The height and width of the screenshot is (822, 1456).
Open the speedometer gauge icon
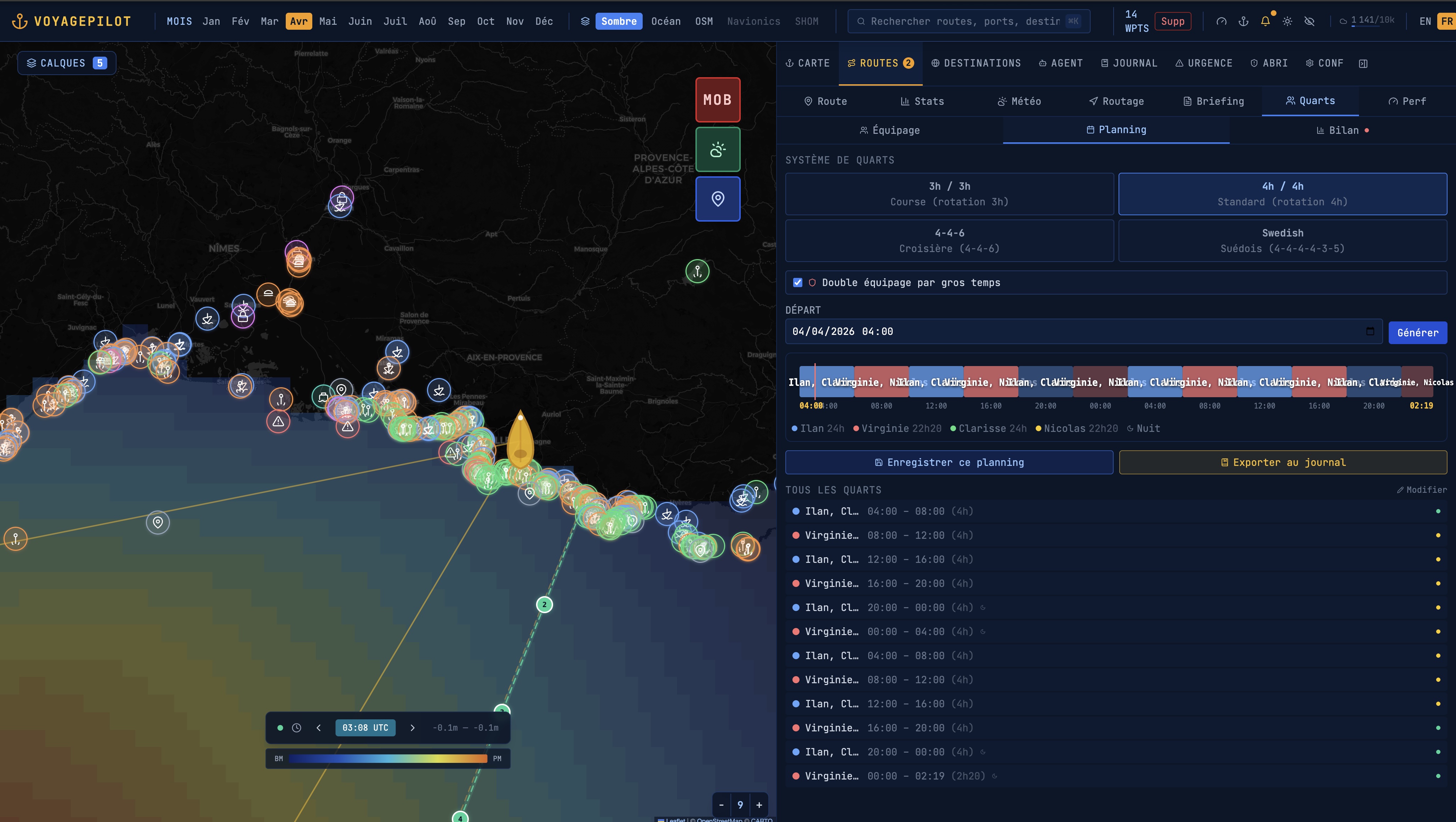click(x=1221, y=22)
